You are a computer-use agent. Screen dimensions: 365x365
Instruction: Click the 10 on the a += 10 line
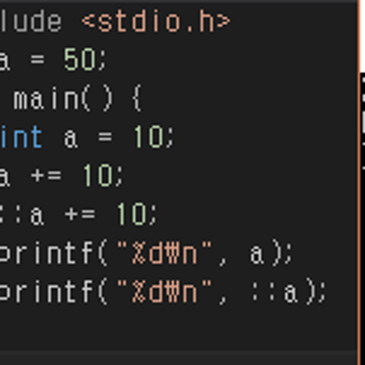pyautogui.click(x=97, y=176)
